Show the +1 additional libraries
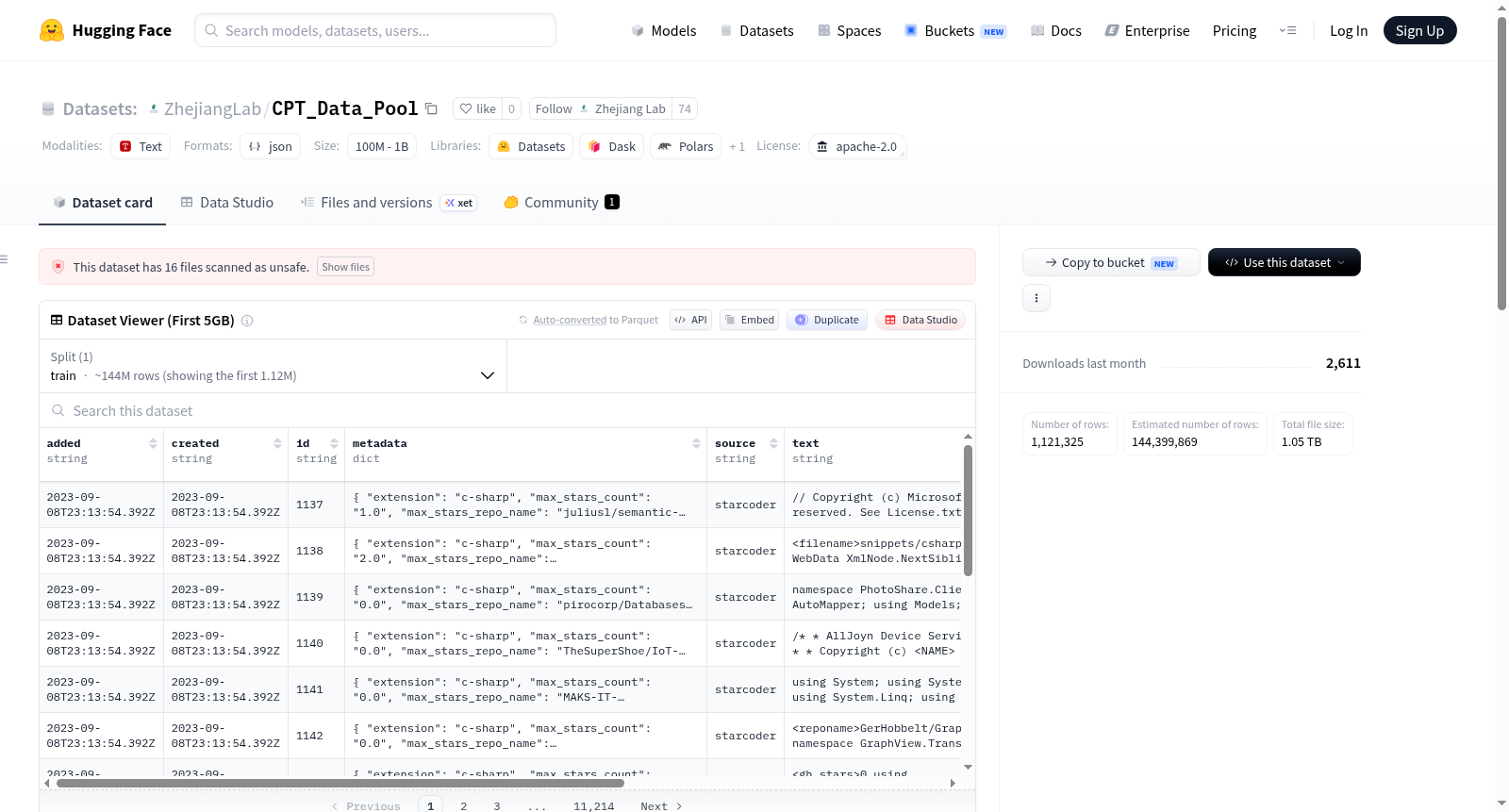Screen dimensions: 1509x812 click(x=738, y=146)
